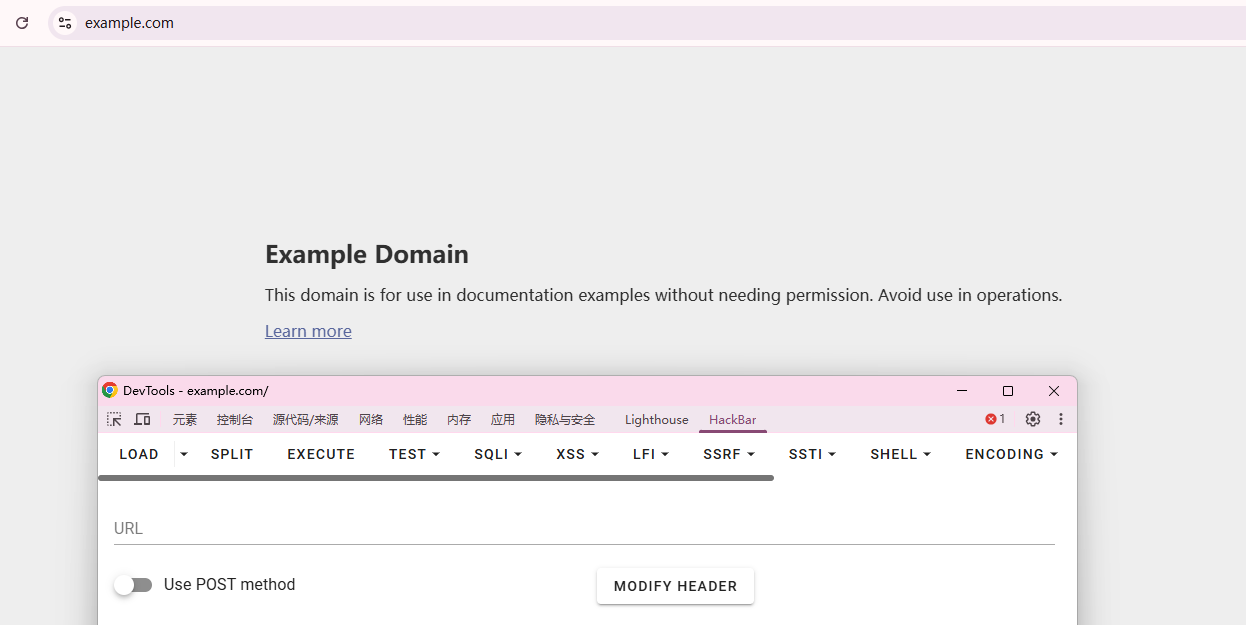
Task: Activate the inspect element picker icon
Action: click(x=114, y=419)
